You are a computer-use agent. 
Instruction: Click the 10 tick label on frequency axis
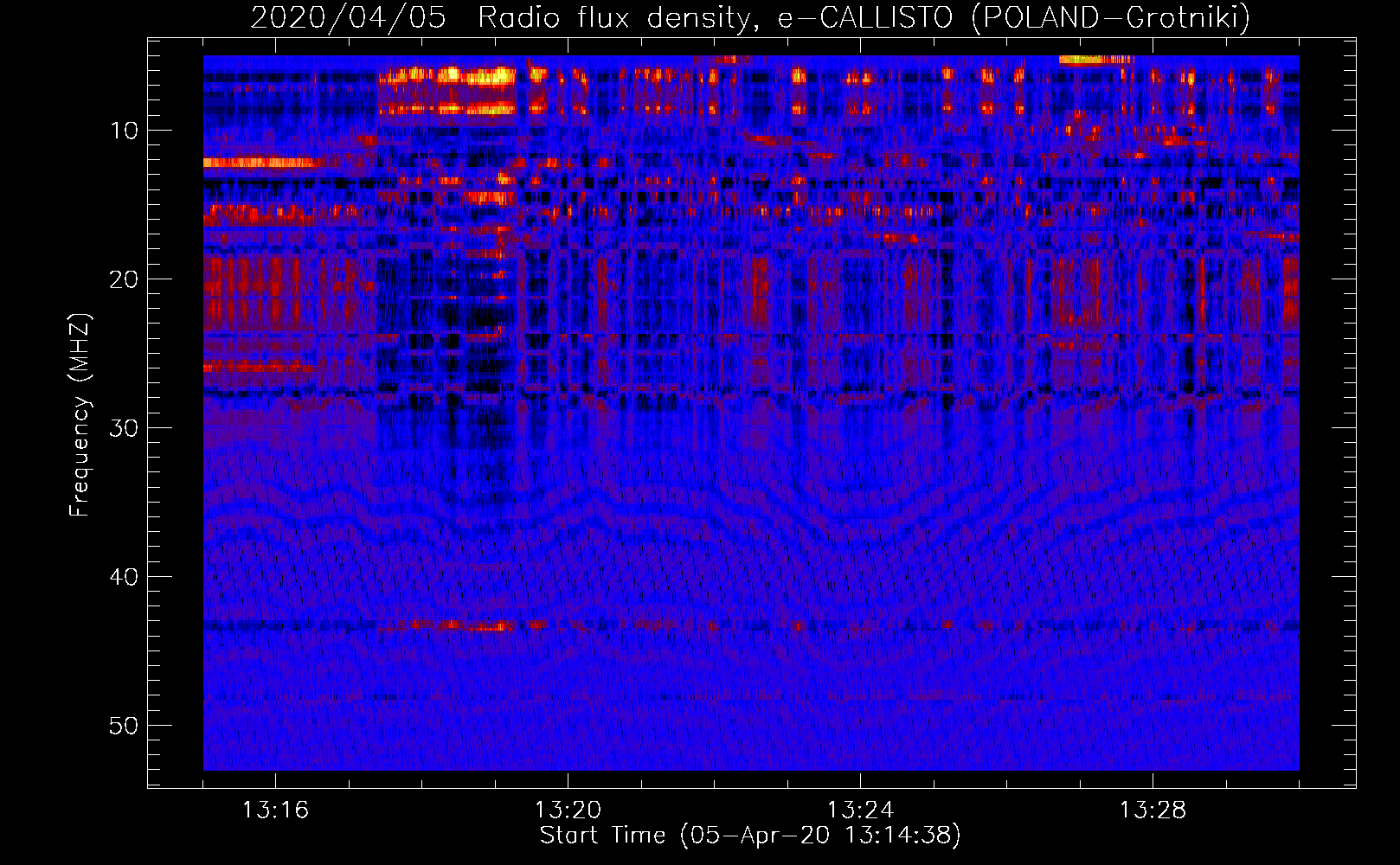click(x=124, y=131)
